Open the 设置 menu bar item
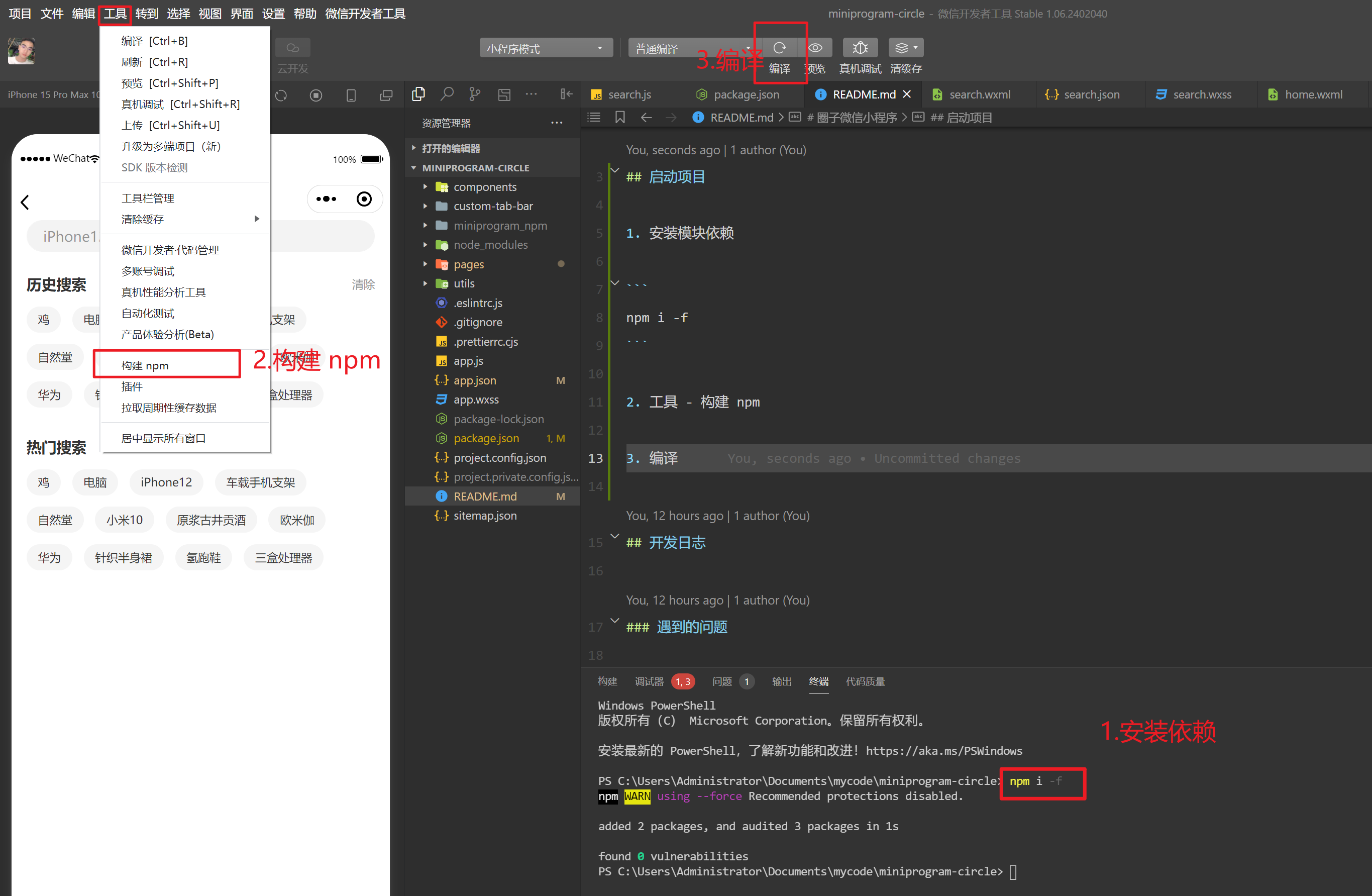The height and width of the screenshot is (896, 1372). pyautogui.click(x=273, y=13)
